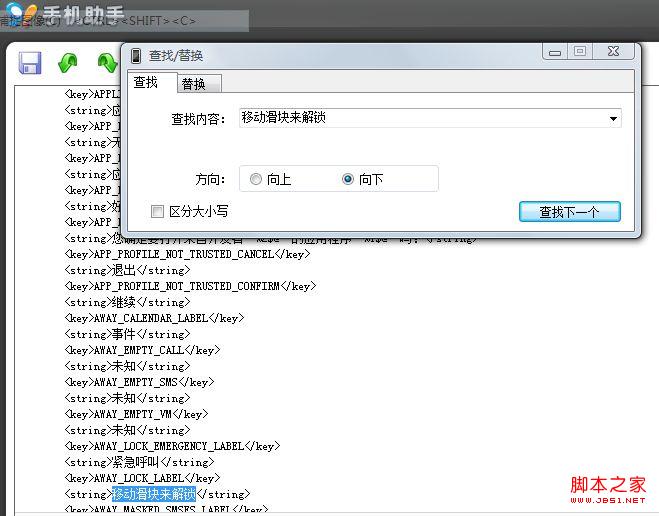Click the APP_PROFILE_NOT_TRUSTED_CONFIRM key line
This screenshot has height=516, width=659.
[x=190, y=286]
